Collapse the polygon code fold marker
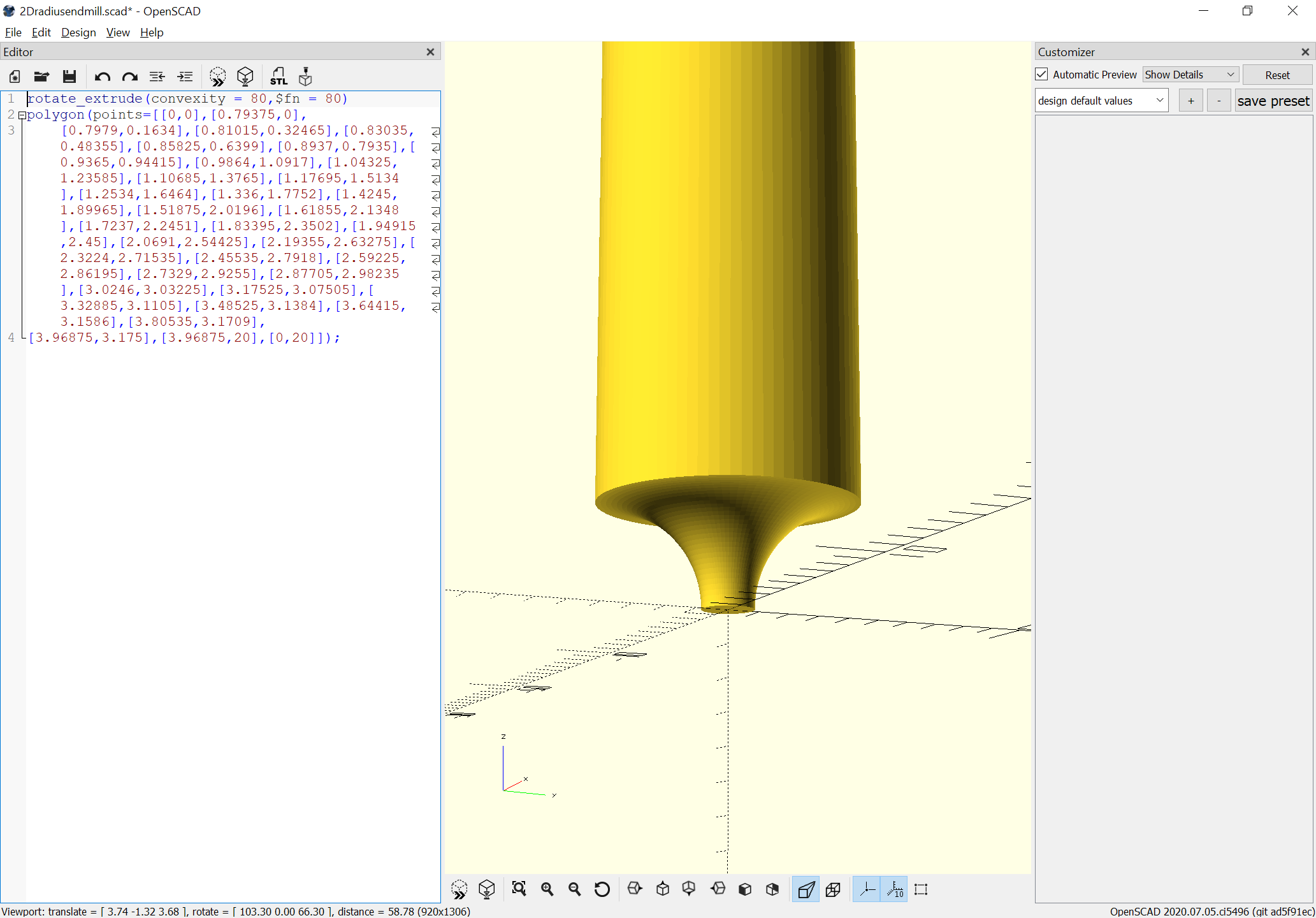This screenshot has width=1316, height=918. coord(22,115)
